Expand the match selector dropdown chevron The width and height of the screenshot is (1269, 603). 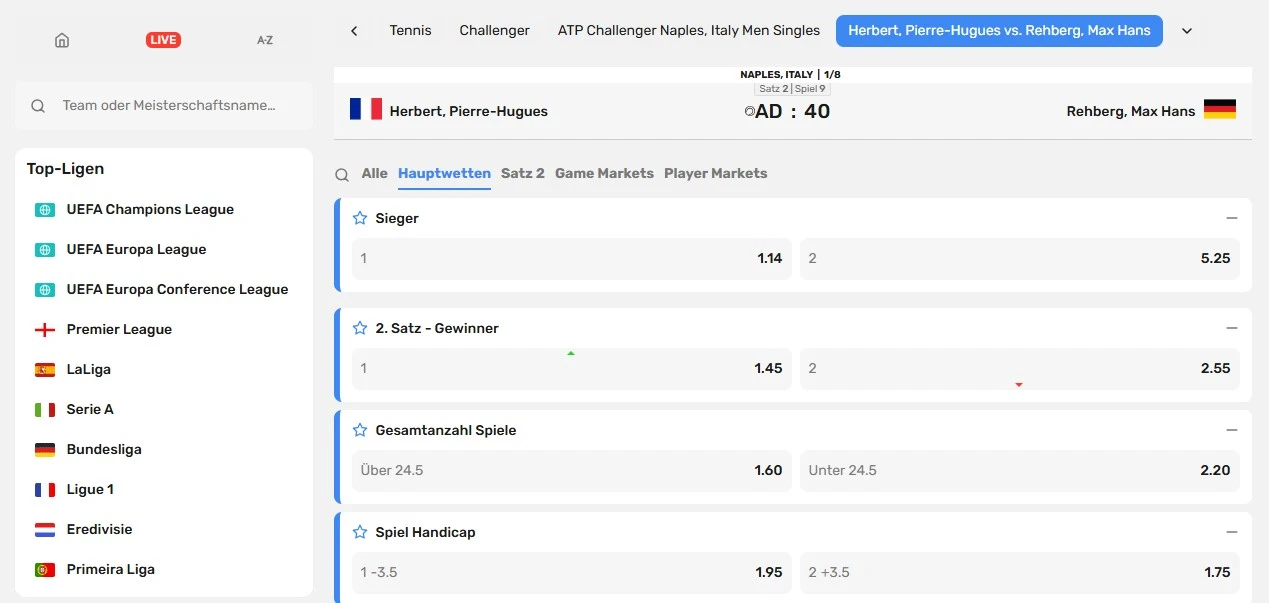(1187, 31)
